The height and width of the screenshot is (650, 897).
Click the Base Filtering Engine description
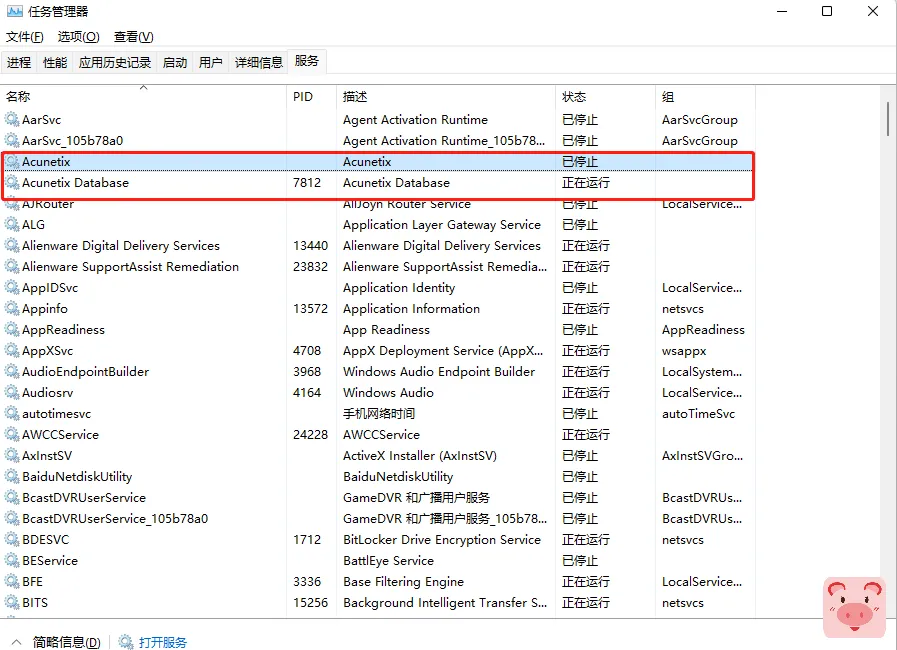click(403, 581)
